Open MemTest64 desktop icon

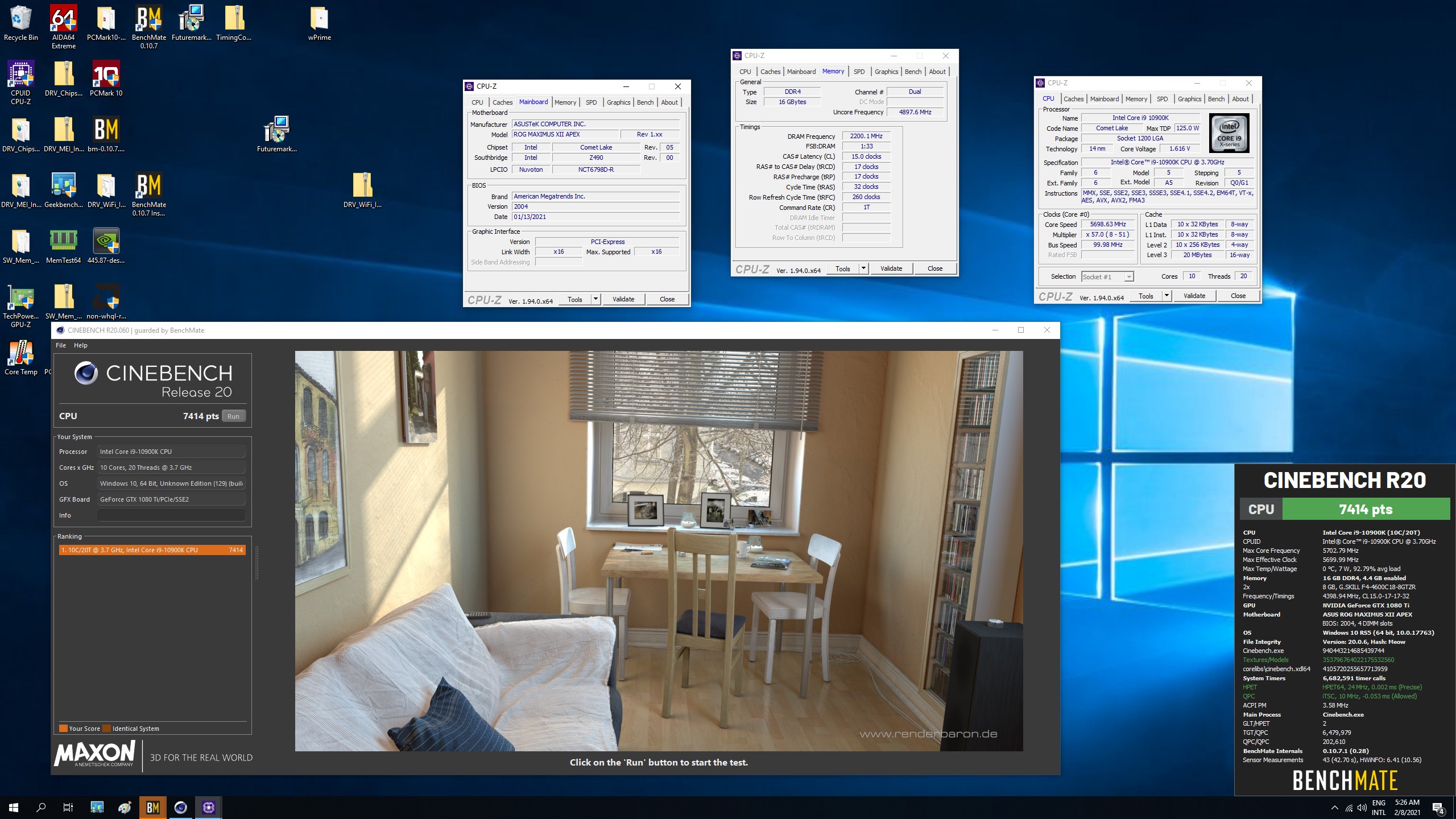(x=64, y=247)
